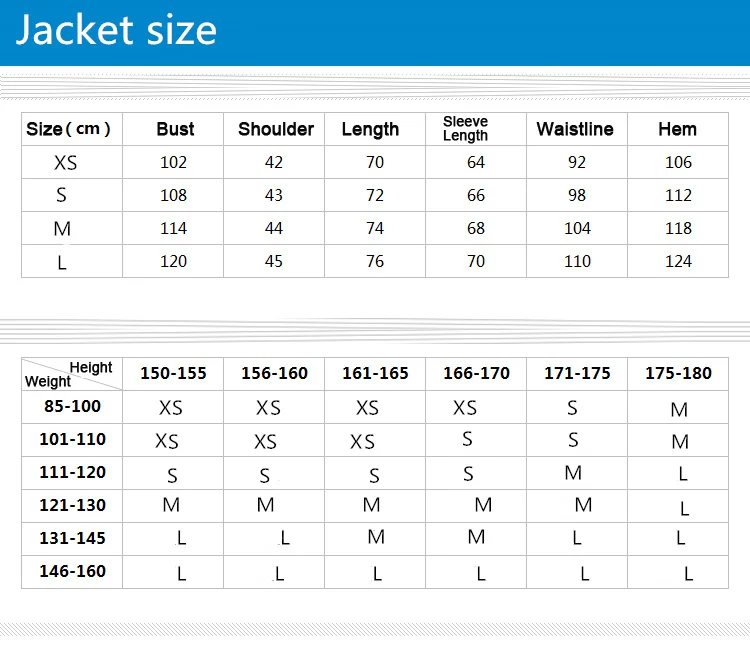Image resolution: width=750 pixels, height=652 pixels.
Task: Select the L row label in measurements table
Action: (x=62, y=262)
